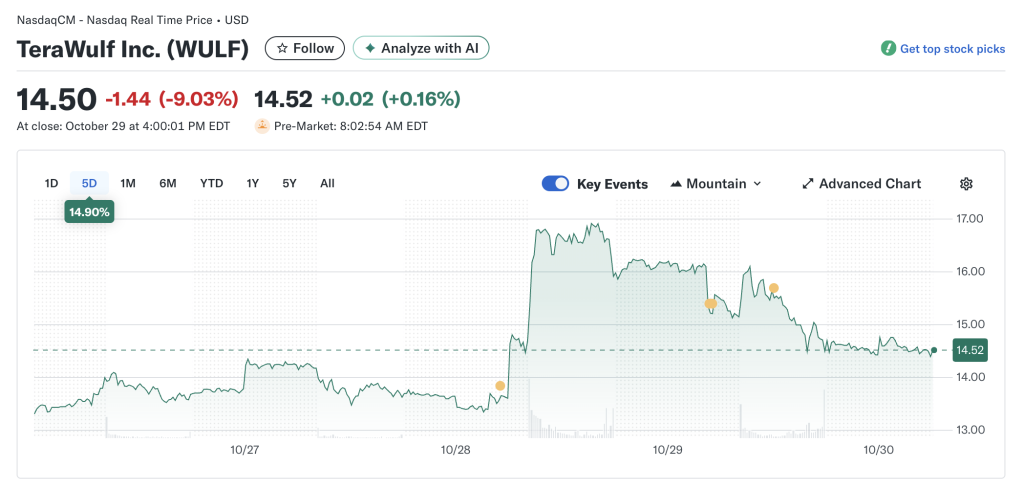Image resolution: width=1024 pixels, height=488 pixels.
Task: Click the Analyze with AI button
Action: point(421,48)
